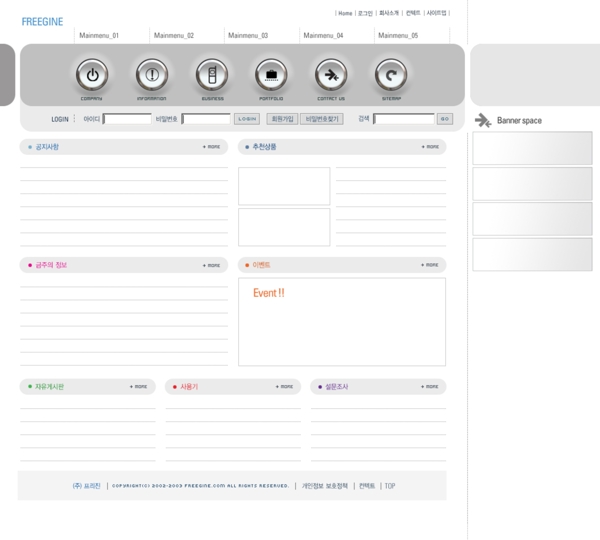
Task: Open the Portfolio briefcase icon
Action: pyautogui.click(x=271, y=75)
